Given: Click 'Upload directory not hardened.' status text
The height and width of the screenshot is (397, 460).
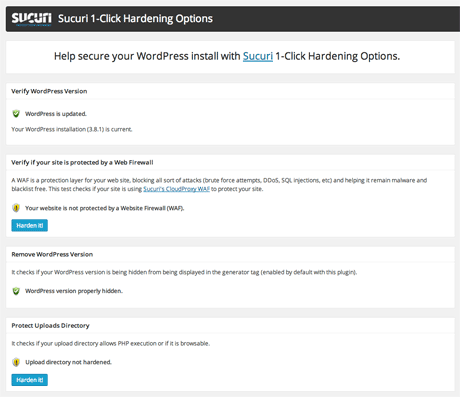Looking at the screenshot, I should click(x=68, y=362).
